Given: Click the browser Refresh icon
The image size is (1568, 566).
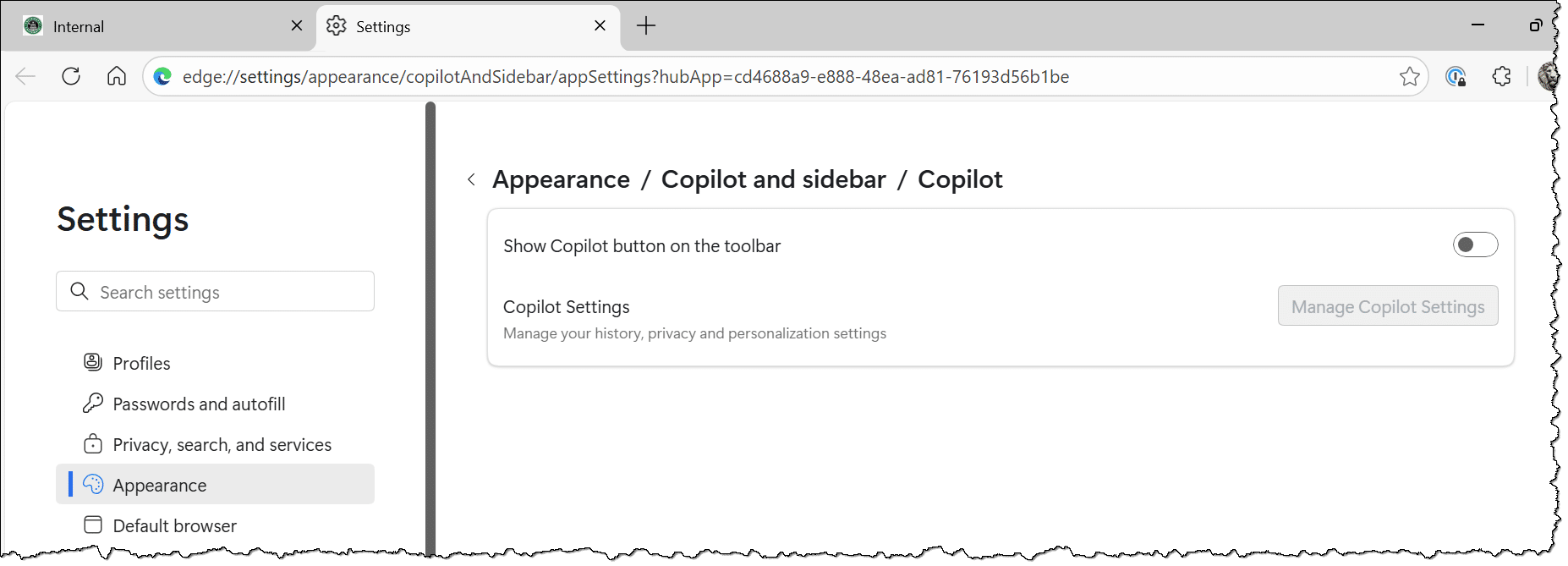Looking at the screenshot, I should pos(71,77).
